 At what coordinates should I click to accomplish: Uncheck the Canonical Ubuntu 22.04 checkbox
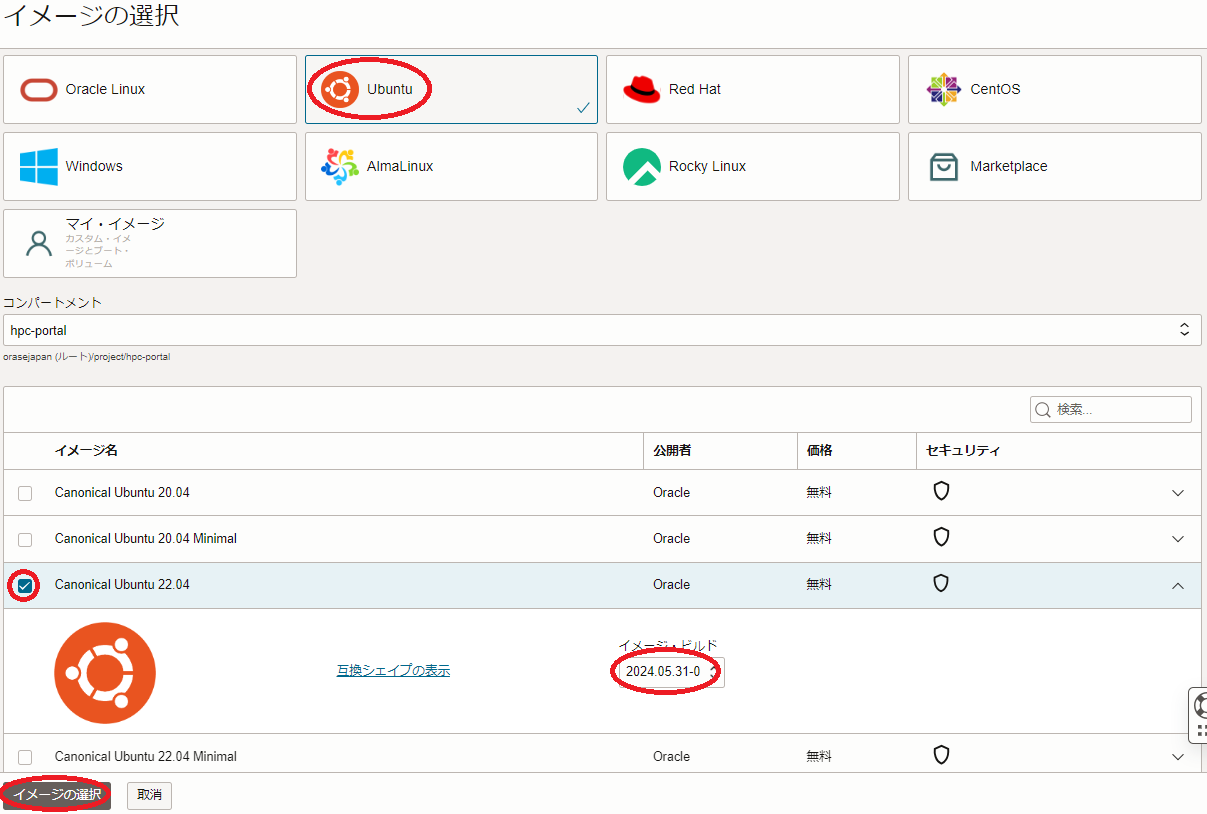tap(25, 585)
